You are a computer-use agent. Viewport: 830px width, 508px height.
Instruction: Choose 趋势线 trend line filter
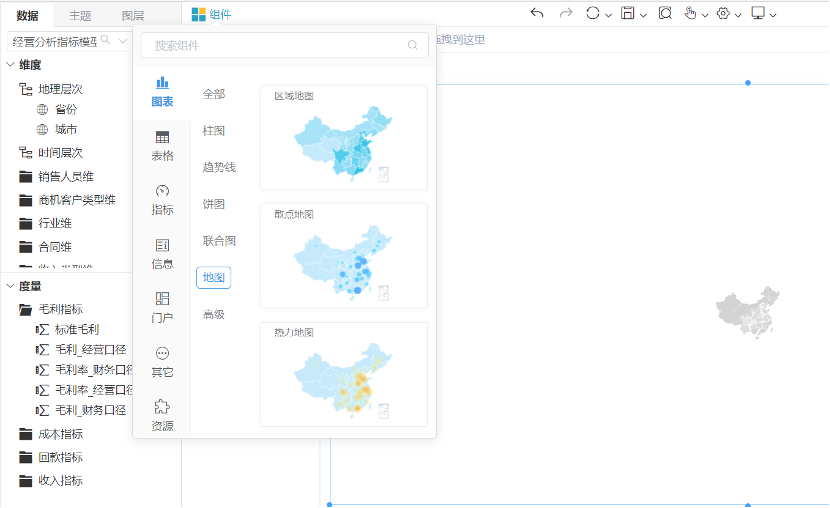point(219,167)
